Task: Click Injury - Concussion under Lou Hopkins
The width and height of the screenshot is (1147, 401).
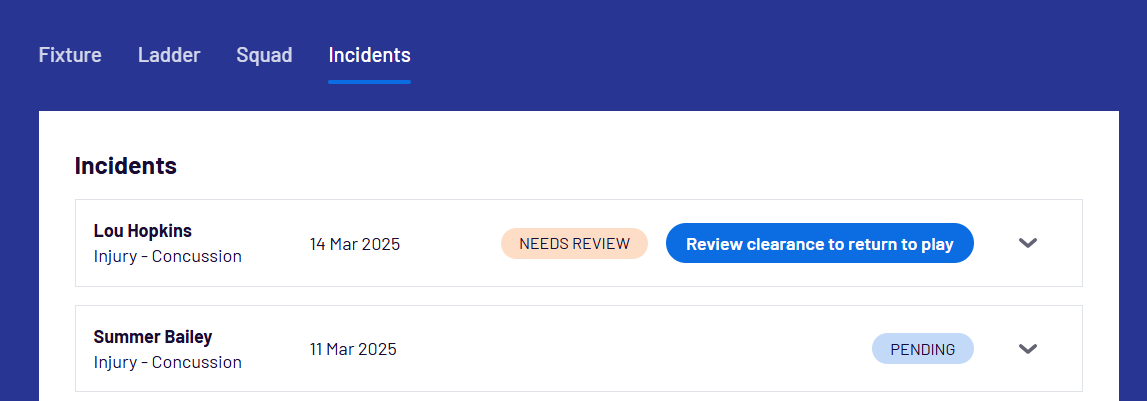Action: click(x=168, y=256)
